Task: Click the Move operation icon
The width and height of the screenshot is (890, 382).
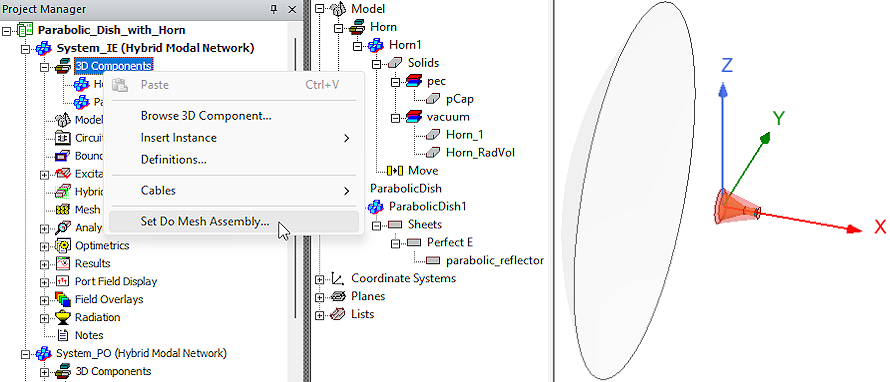Action: 394,170
